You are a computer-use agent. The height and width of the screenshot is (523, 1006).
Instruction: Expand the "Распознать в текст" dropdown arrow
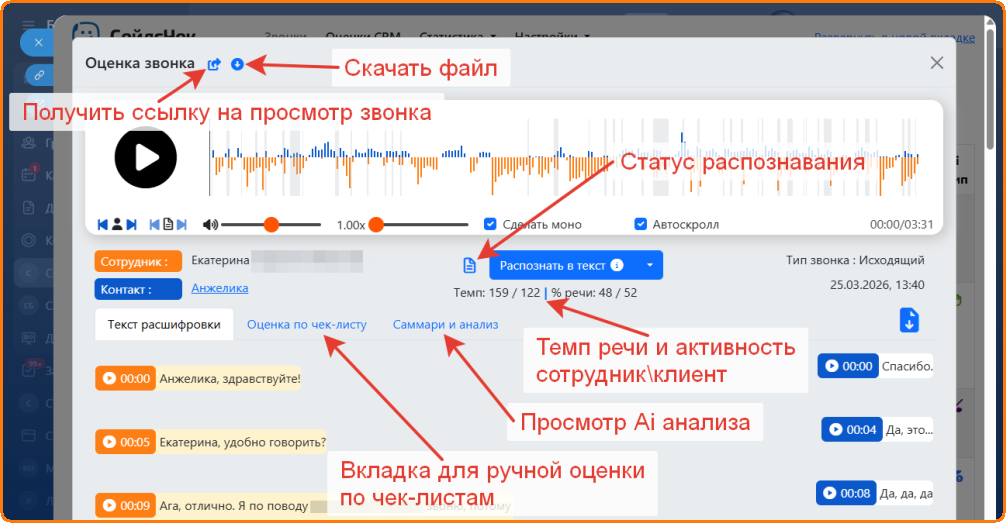click(x=650, y=265)
